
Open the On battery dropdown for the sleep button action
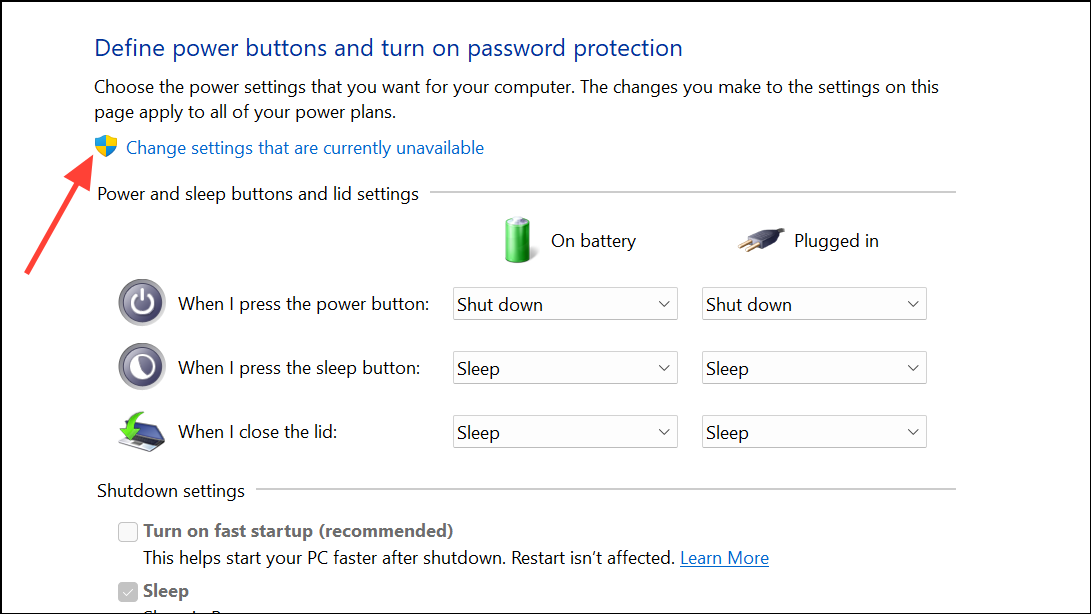(565, 367)
